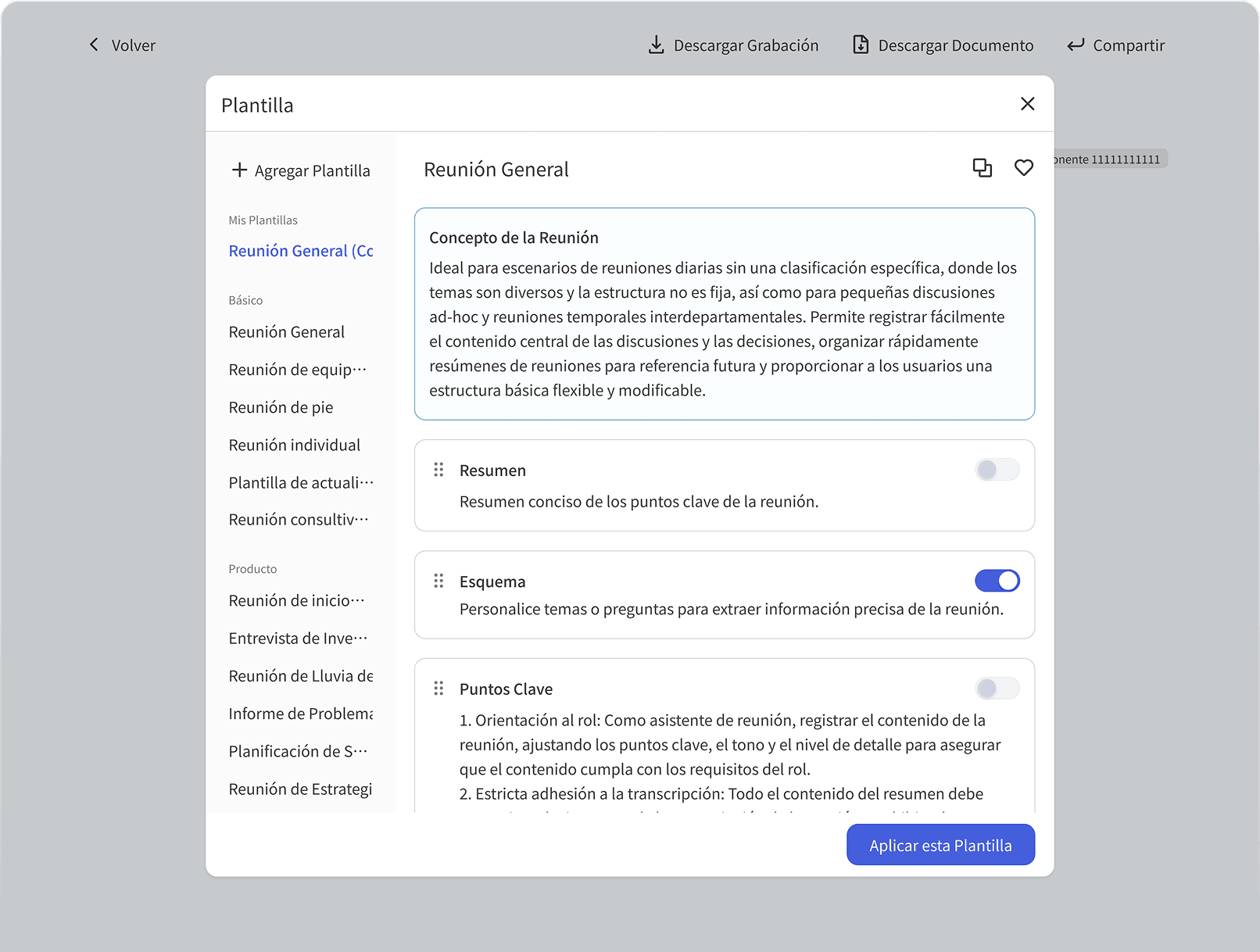The width and height of the screenshot is (1260, 952).
Task: Click the Descargar Documento file icon
Action: [860, 45]
